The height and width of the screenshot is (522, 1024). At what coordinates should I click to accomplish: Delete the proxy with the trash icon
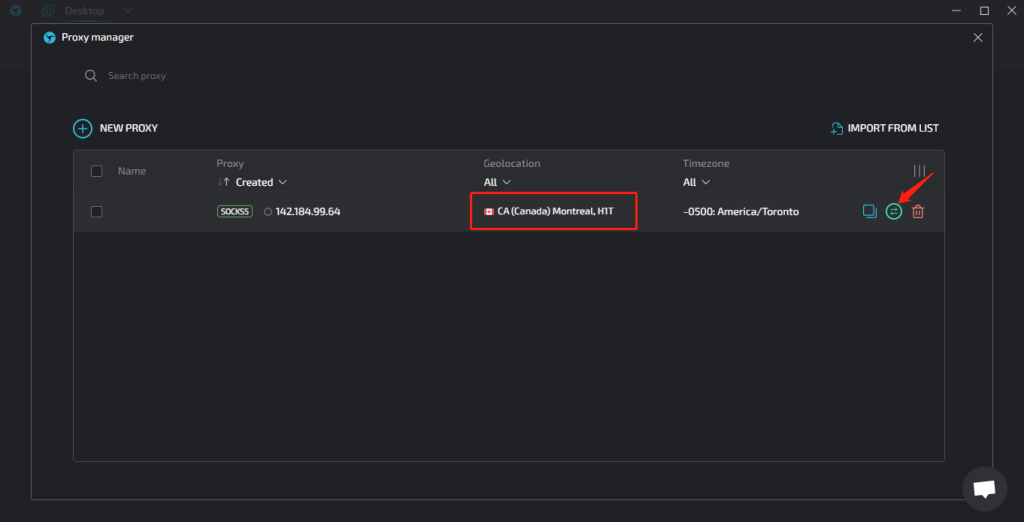[x=918, y=211]
